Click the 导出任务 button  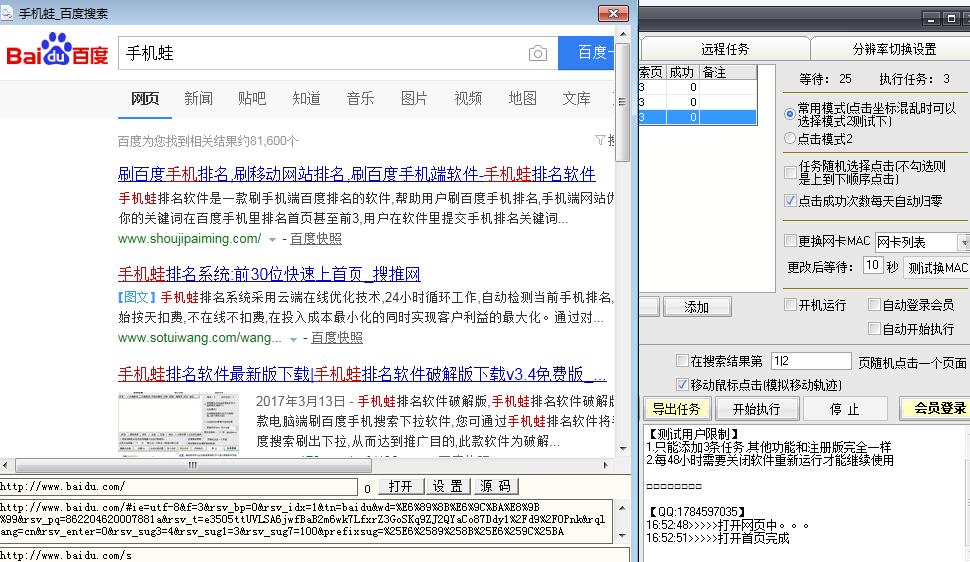(679, 409)
